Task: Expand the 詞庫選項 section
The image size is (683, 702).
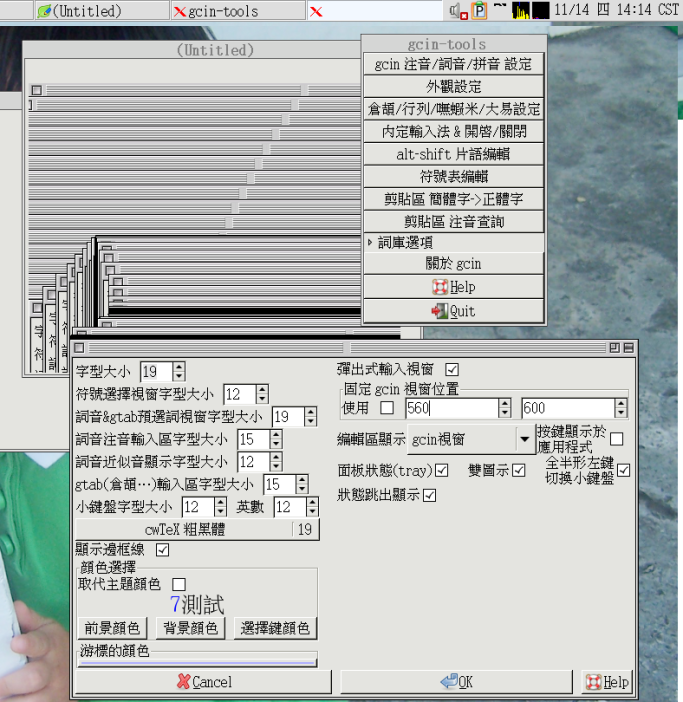Action: point(455,242)
